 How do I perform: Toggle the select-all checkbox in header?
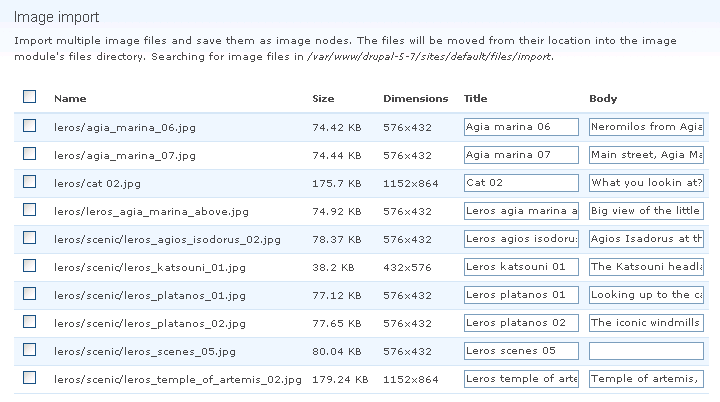click(29, 97)
